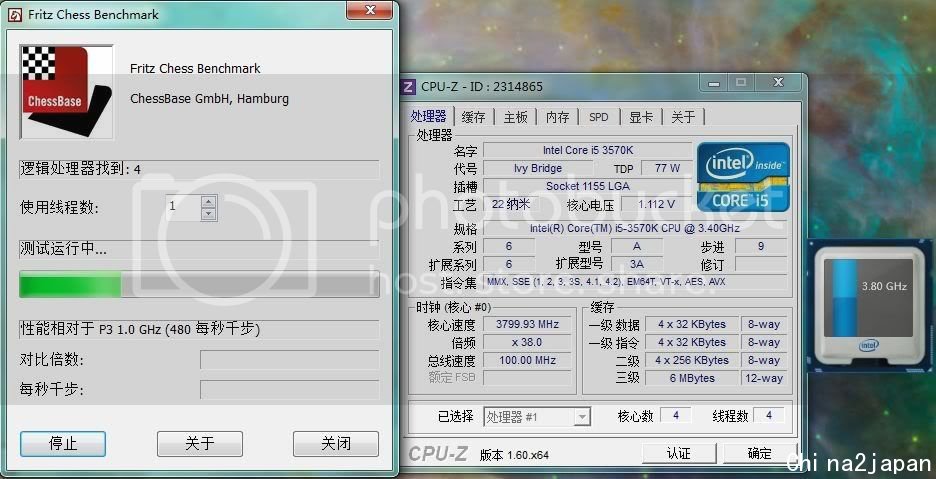Click the CPU-Z 版本 1.60.x64 label
Screen dimensions: 936x479
514,455
